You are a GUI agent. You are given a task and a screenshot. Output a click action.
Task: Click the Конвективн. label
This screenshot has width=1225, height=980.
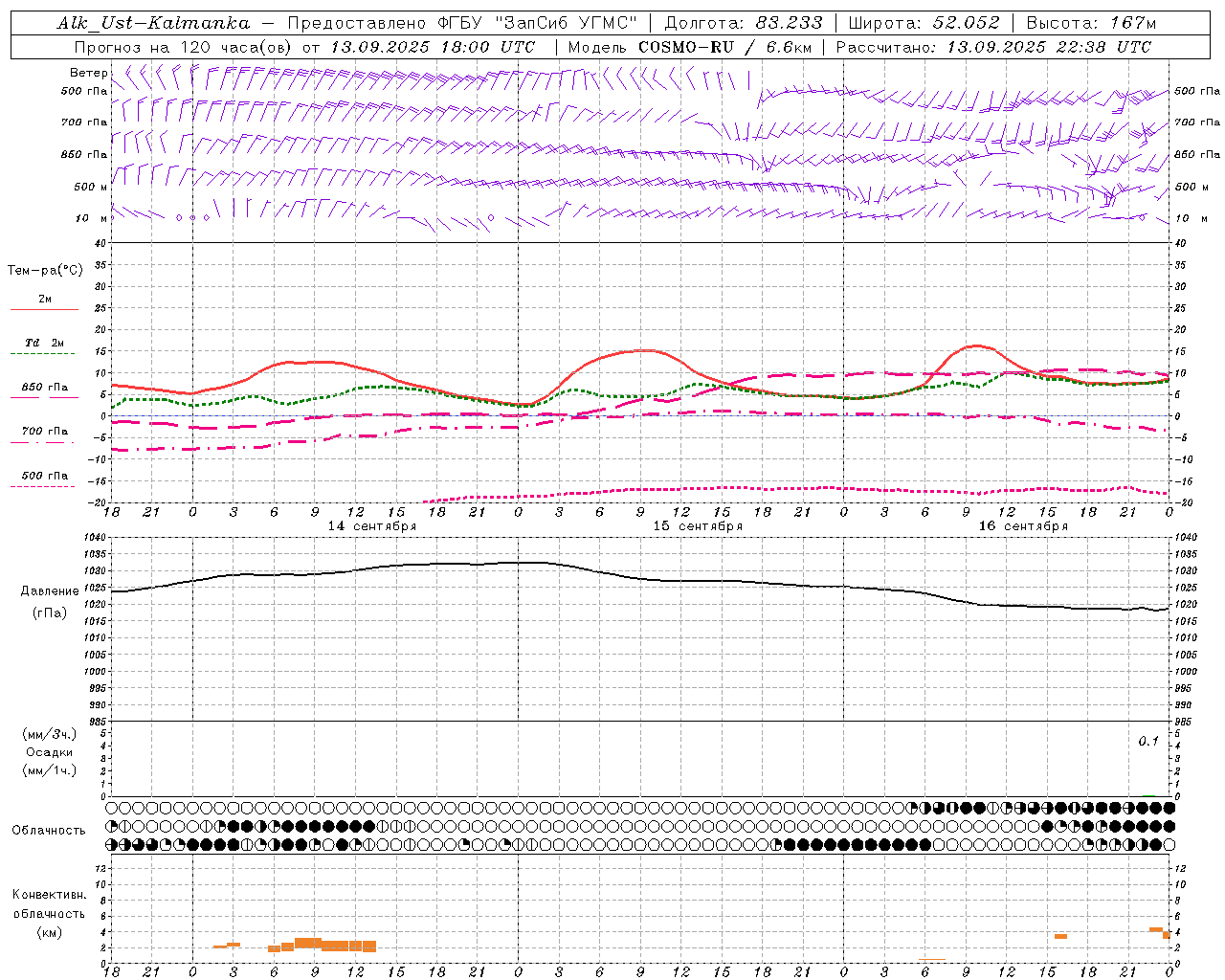coord(49,895)
